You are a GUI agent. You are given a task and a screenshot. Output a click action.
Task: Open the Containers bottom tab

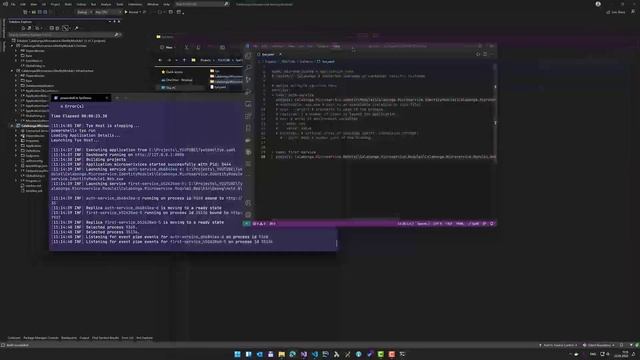[x=14, y=338]
